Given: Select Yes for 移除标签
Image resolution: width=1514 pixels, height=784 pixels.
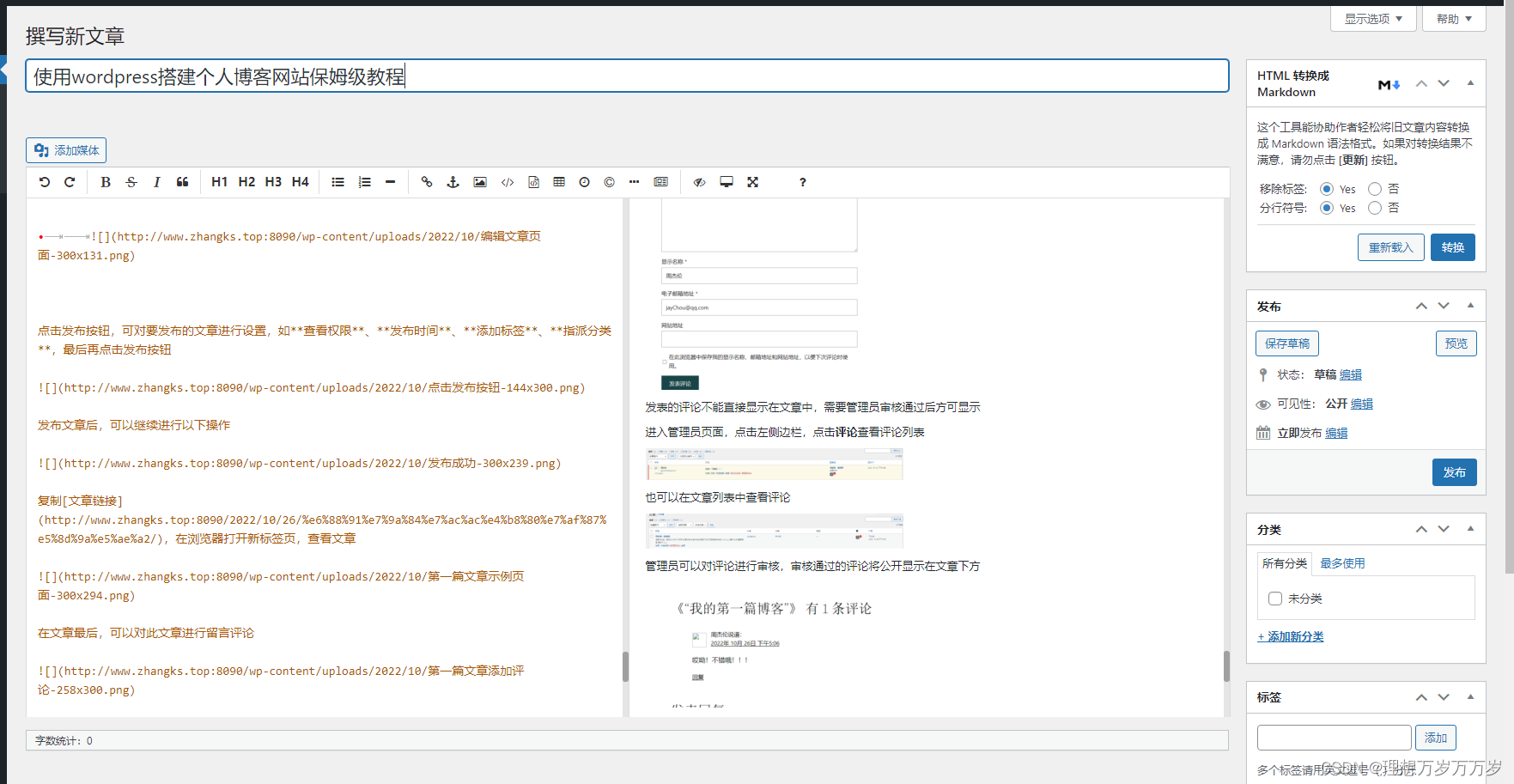Looking at the screenshot, I should 1327,189.
